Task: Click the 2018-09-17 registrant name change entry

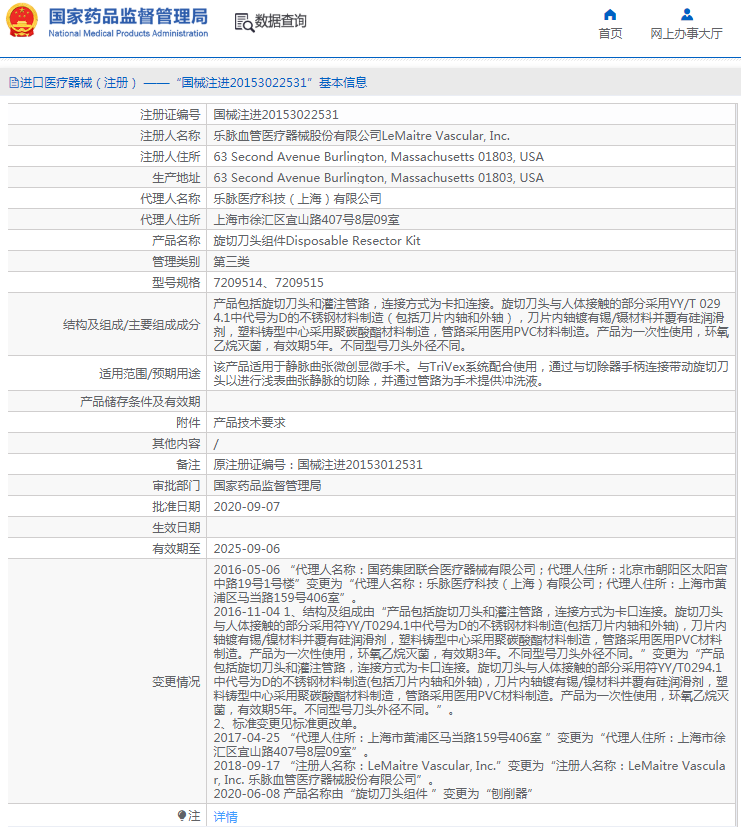Action: (x=469, y=772)
